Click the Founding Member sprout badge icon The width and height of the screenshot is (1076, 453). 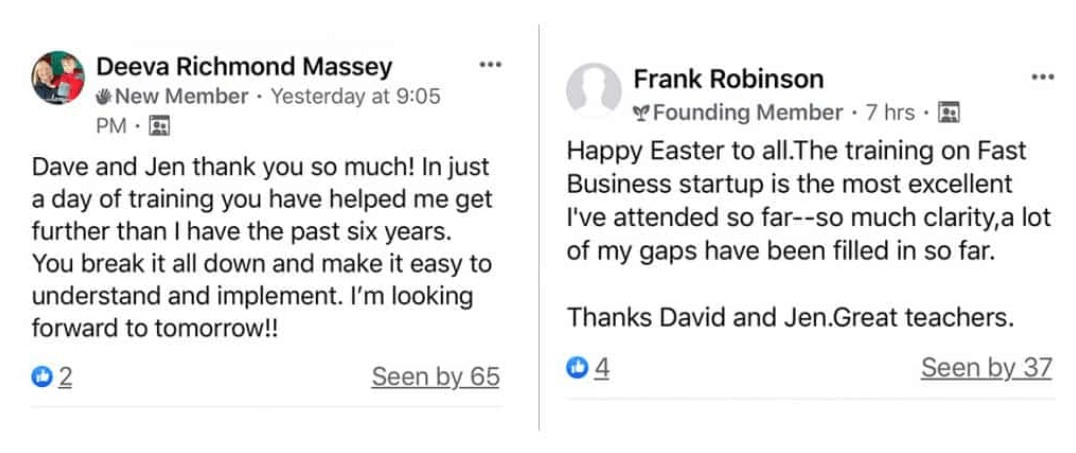click(642, 112)
